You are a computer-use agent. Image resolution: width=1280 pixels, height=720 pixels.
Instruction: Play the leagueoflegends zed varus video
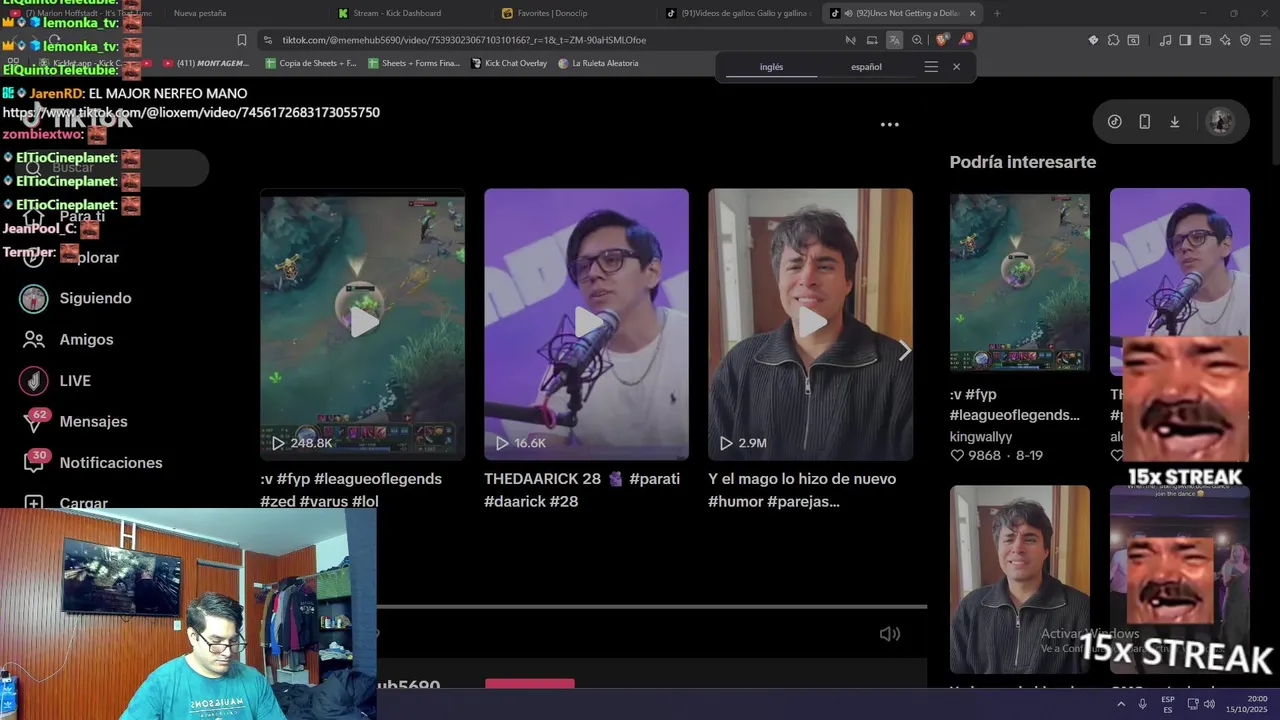pos(363,324)
